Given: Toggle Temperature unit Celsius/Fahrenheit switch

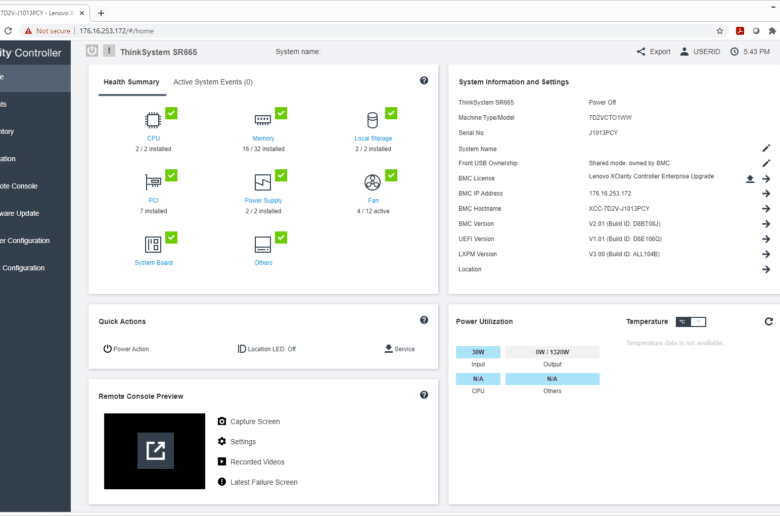Looking at the screenshot, I should (x=690, y=322).
